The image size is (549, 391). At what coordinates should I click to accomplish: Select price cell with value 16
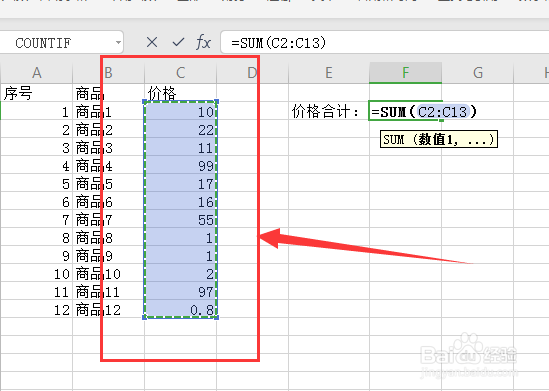click(x=180, y=202)
